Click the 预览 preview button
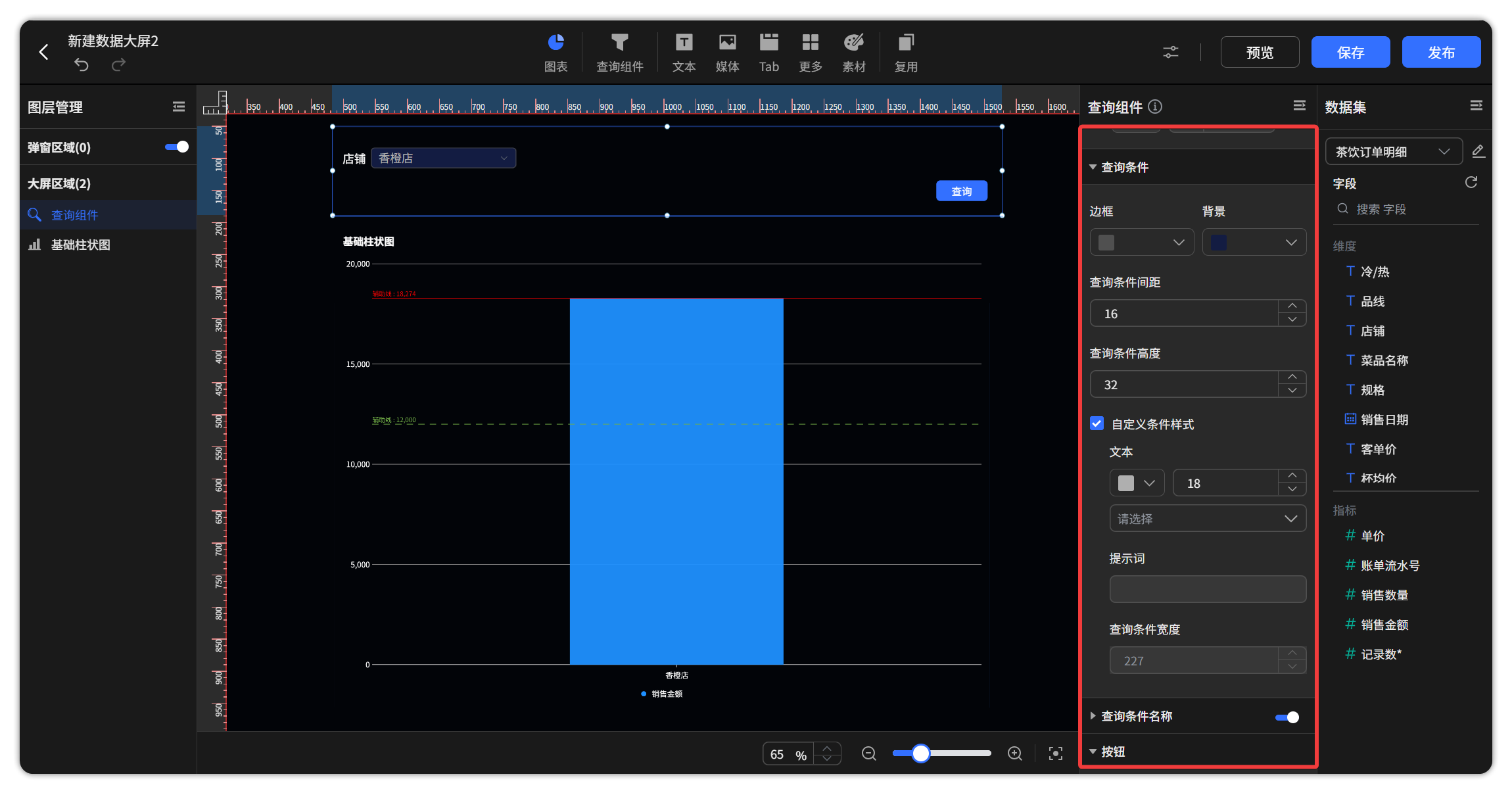This screenshot has width=1512, height=787. pos(1260,52)
